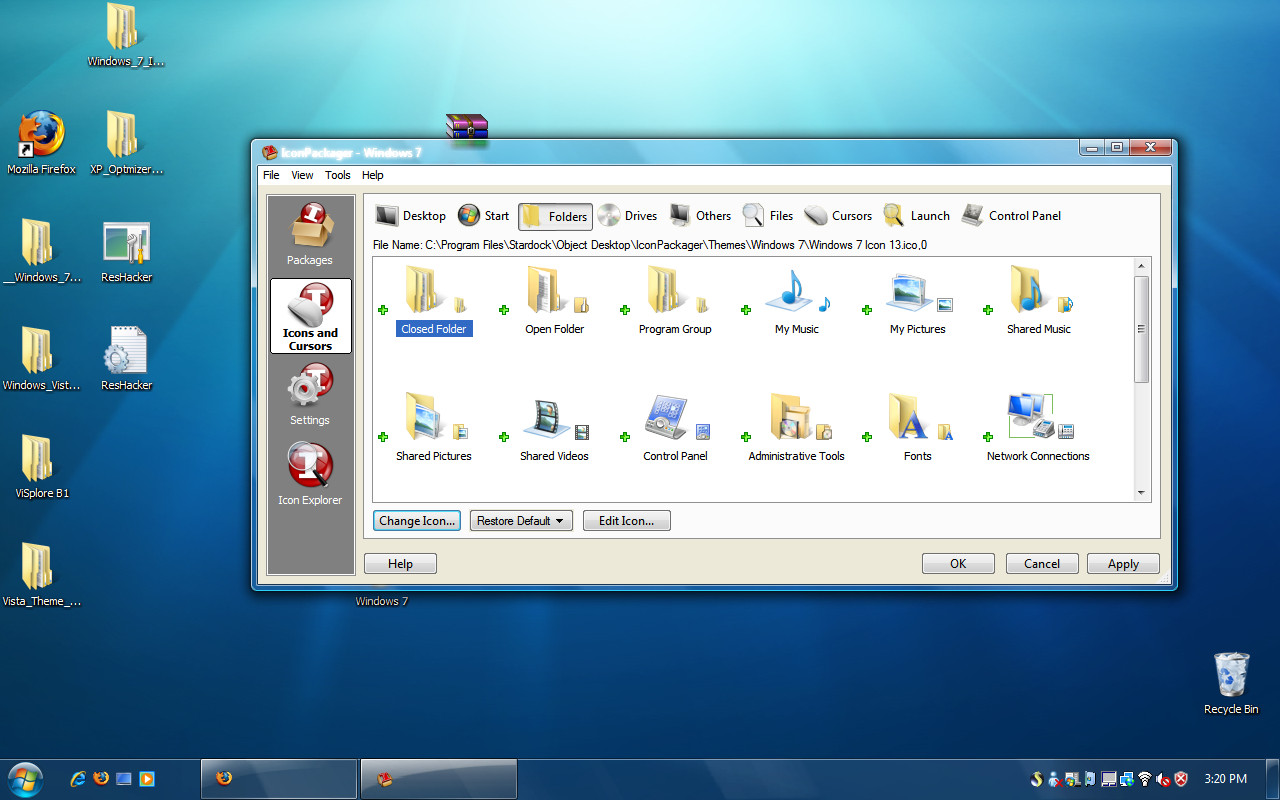Click the icon list vertical scrollbar thumb

click(x=1141, y=329)
